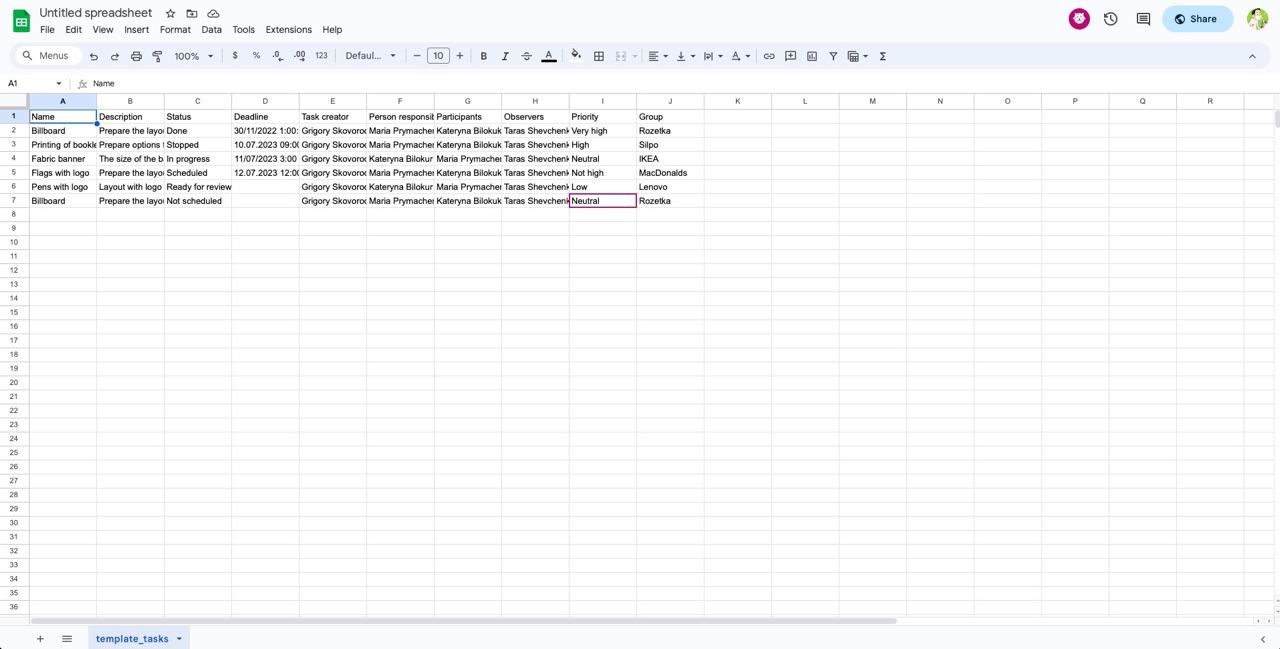The width and height of the screenshot is (1280, 649).
Task: Toggle bold formatting
Action: pos(484,56)
